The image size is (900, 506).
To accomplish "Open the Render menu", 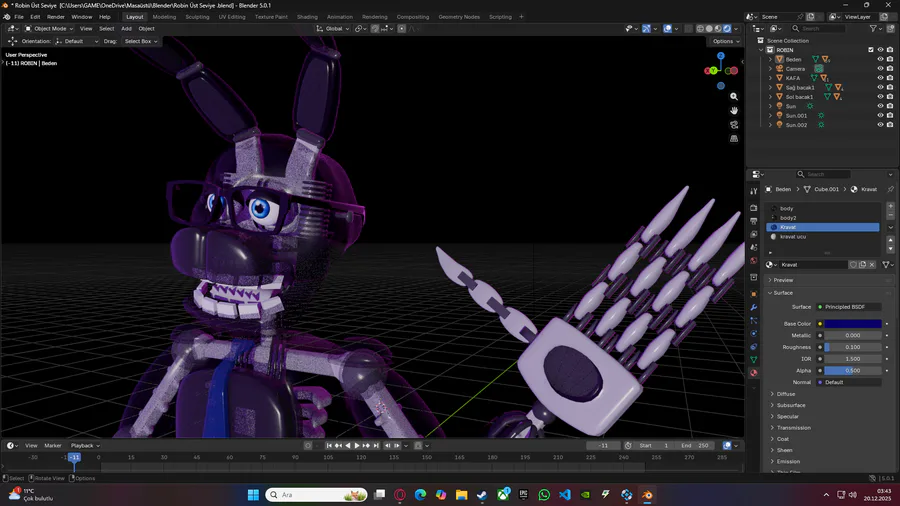I will (x=56, y=17).
